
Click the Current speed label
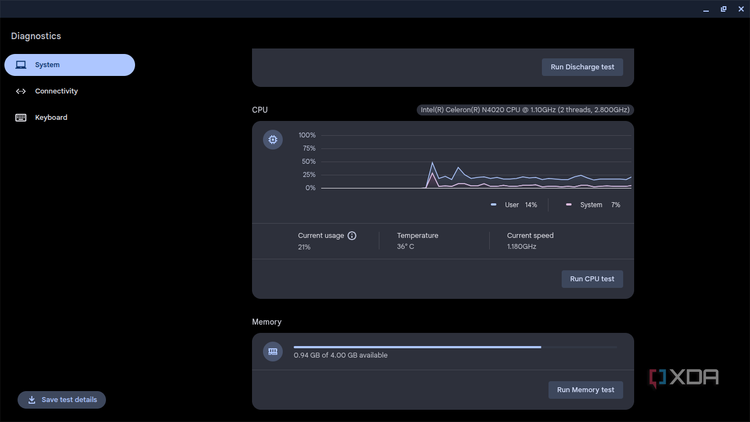(x=530, y=235)
